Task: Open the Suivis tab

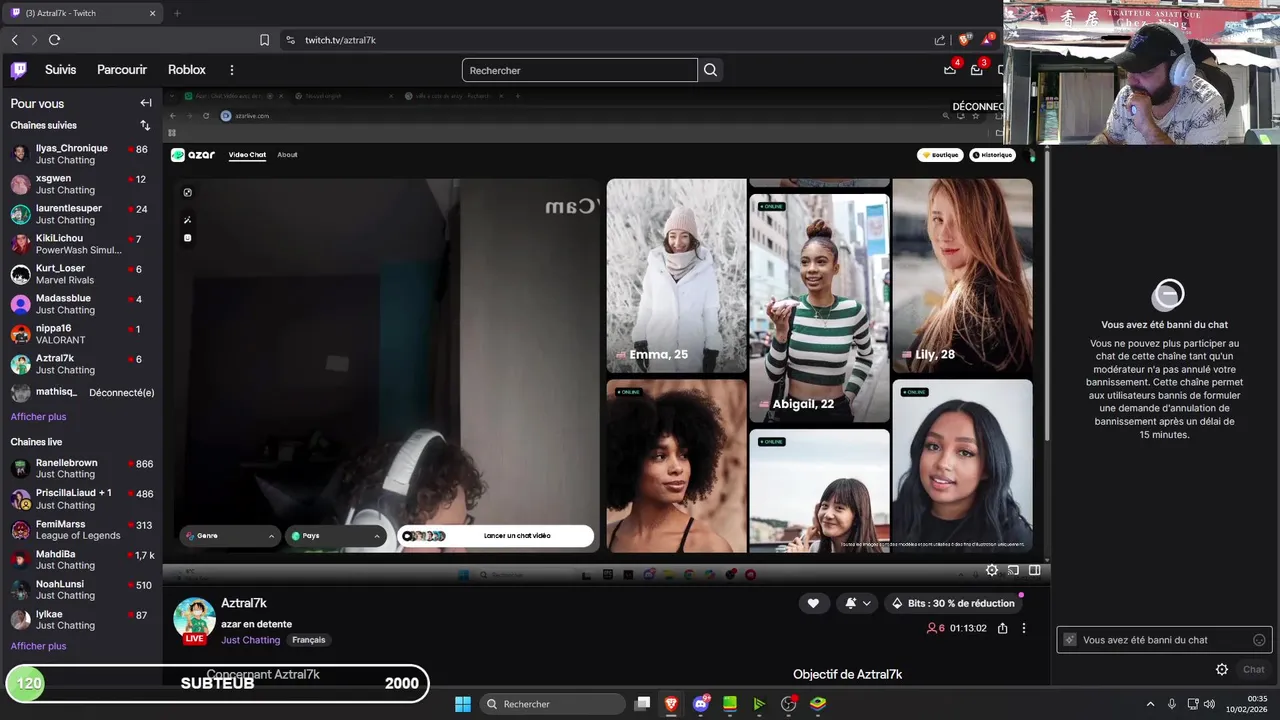Action: [60, 70]
